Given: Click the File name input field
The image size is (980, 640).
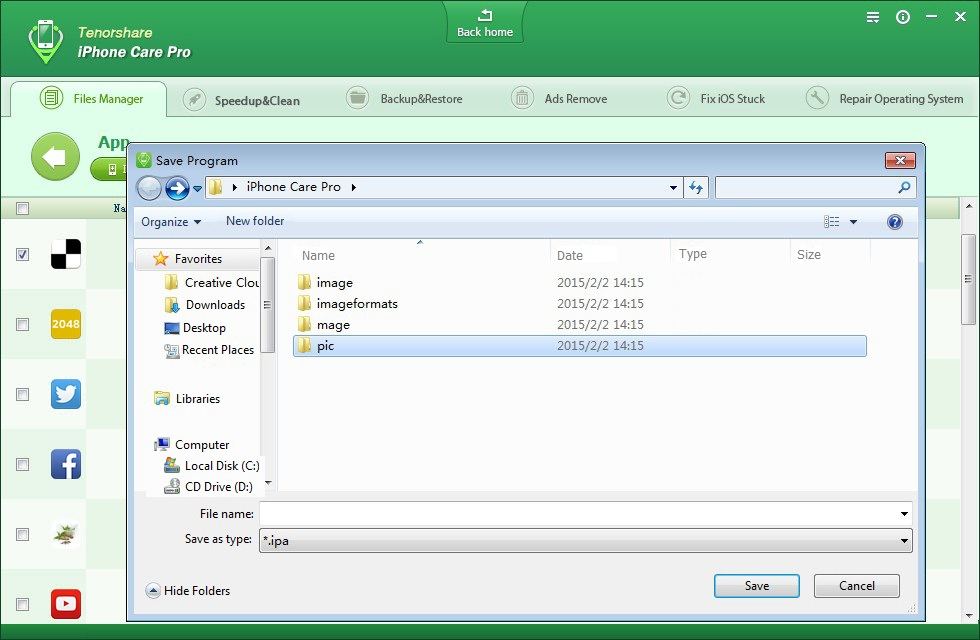Looking at the screenshot, I should pos(578,514).
